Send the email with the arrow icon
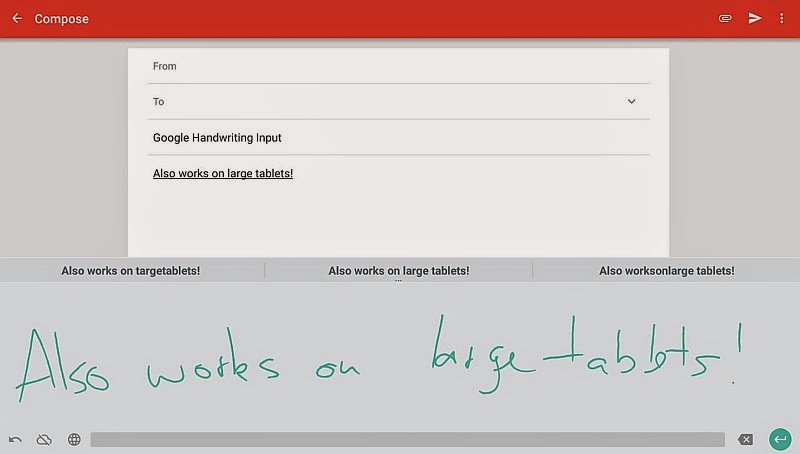This screenshot has height=454, width=800. (755, 18)
